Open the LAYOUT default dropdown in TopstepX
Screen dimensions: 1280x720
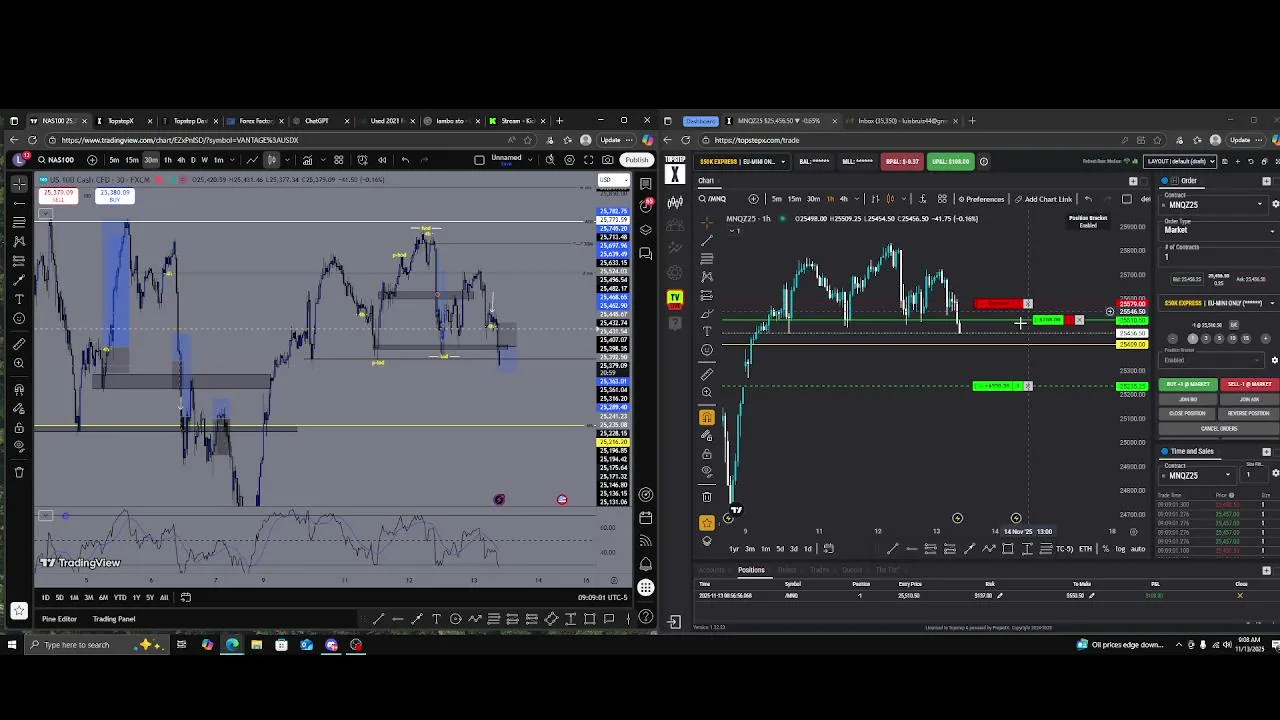pyautogui.click(x=1181, y=161)
